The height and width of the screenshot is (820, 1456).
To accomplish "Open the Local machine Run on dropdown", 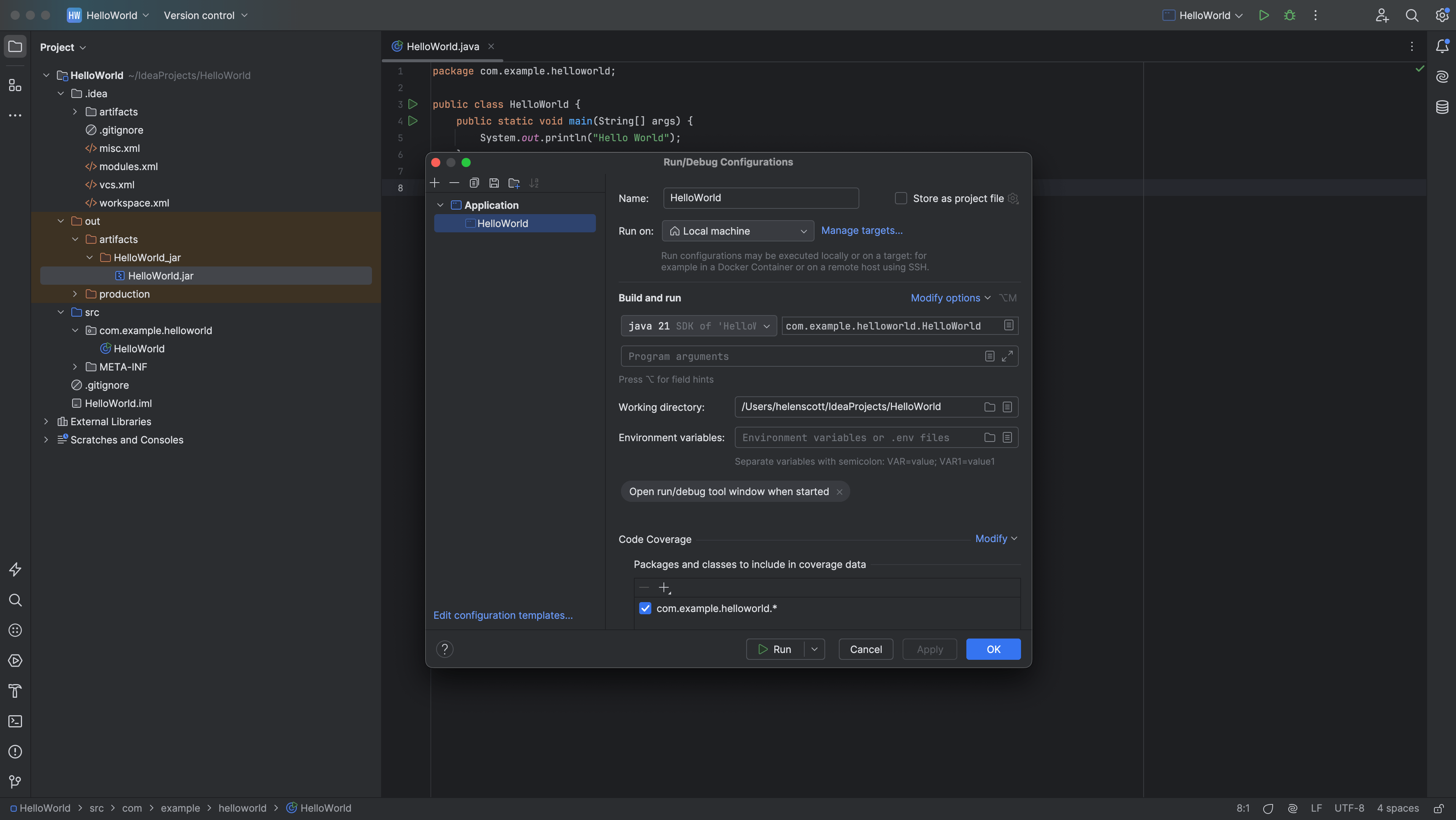I will click(x=737, y=231).
